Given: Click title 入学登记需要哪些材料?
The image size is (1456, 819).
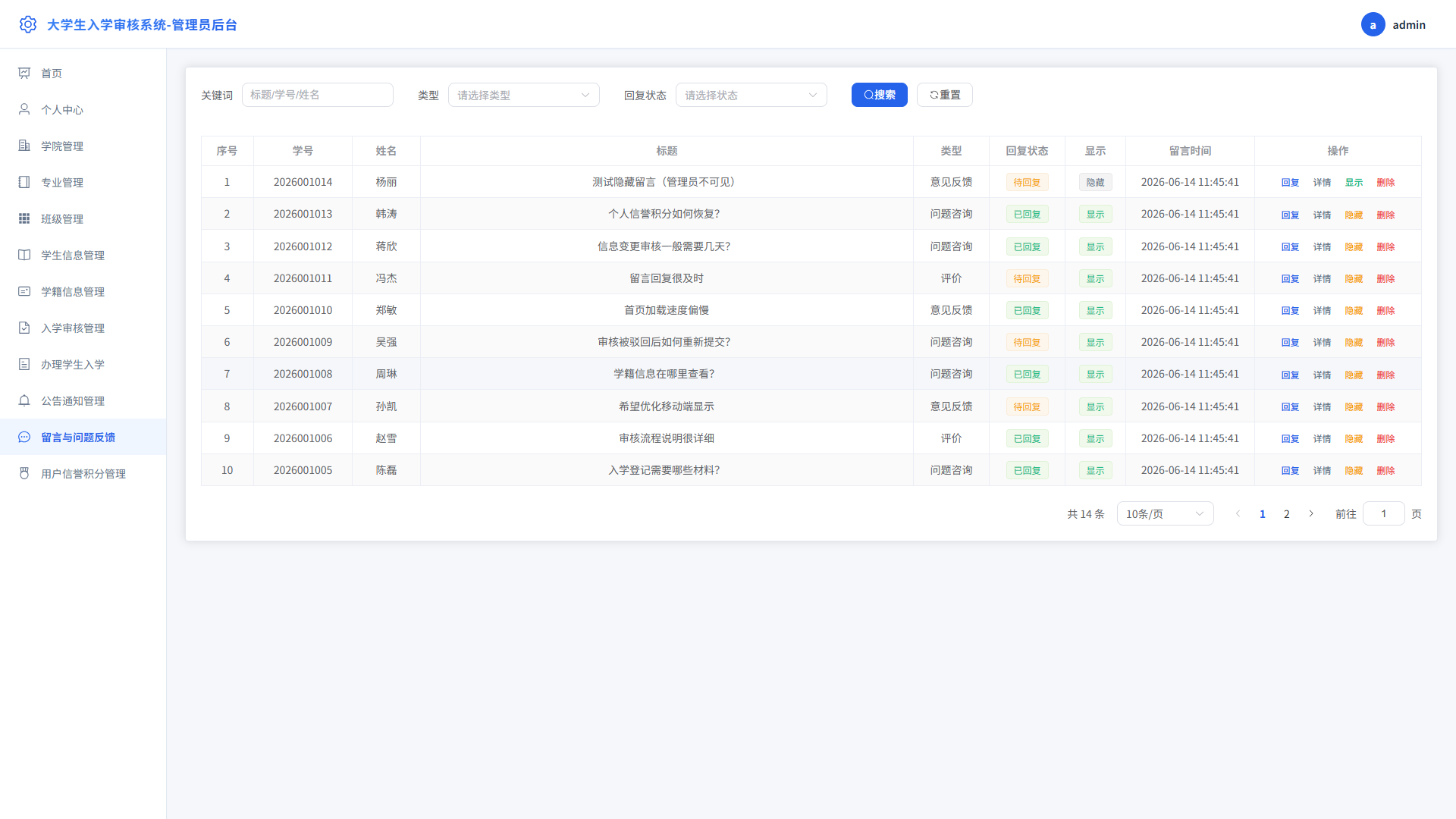Looking at the screenshot, I should coord(664,470).
